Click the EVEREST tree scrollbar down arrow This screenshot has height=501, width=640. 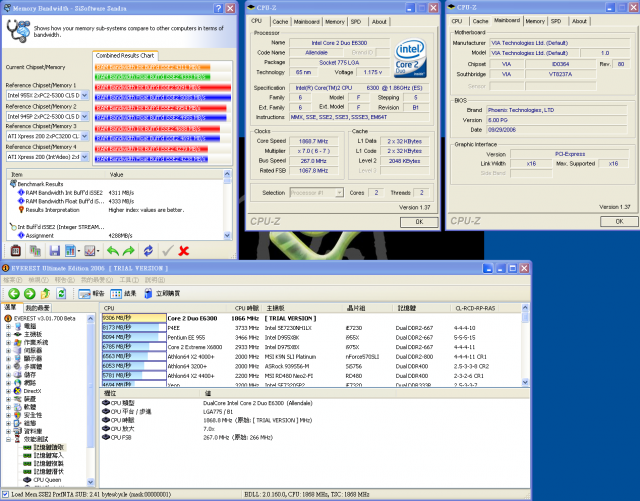91,482
